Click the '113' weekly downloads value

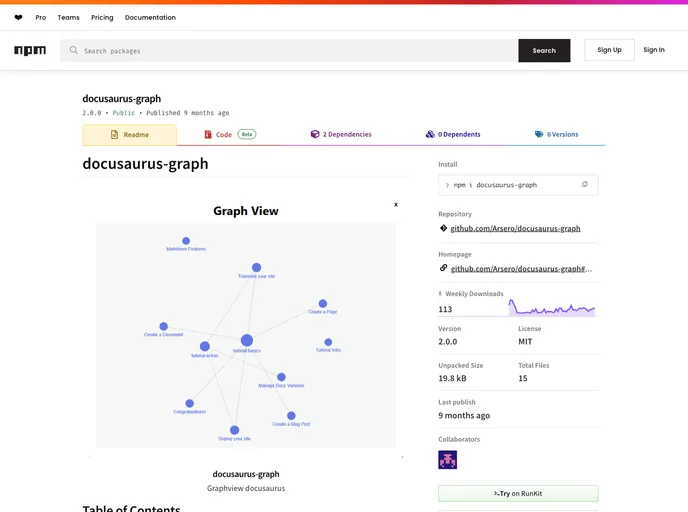(x=445, y=309)
